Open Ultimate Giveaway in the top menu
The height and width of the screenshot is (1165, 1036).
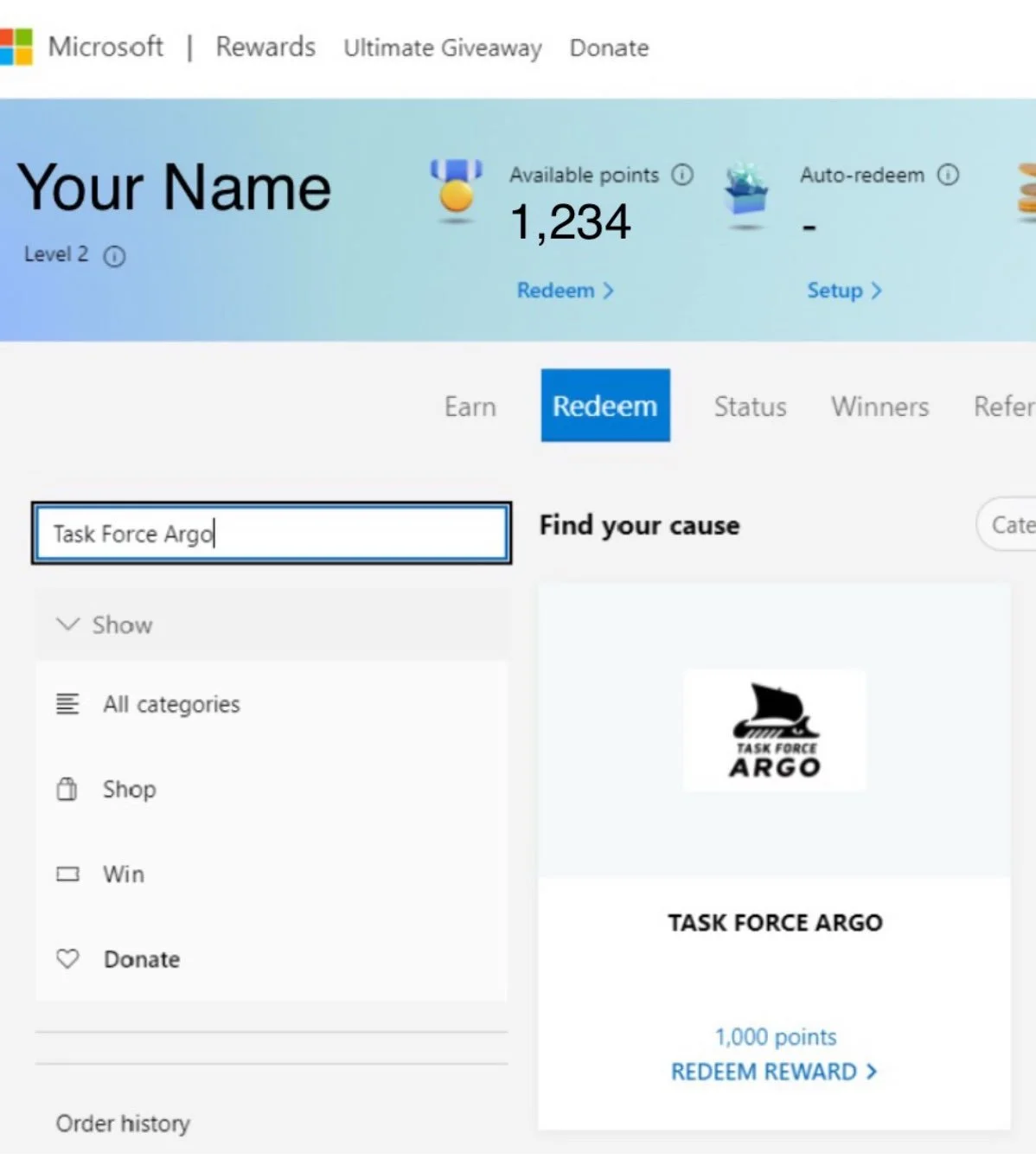coord(443,48)
